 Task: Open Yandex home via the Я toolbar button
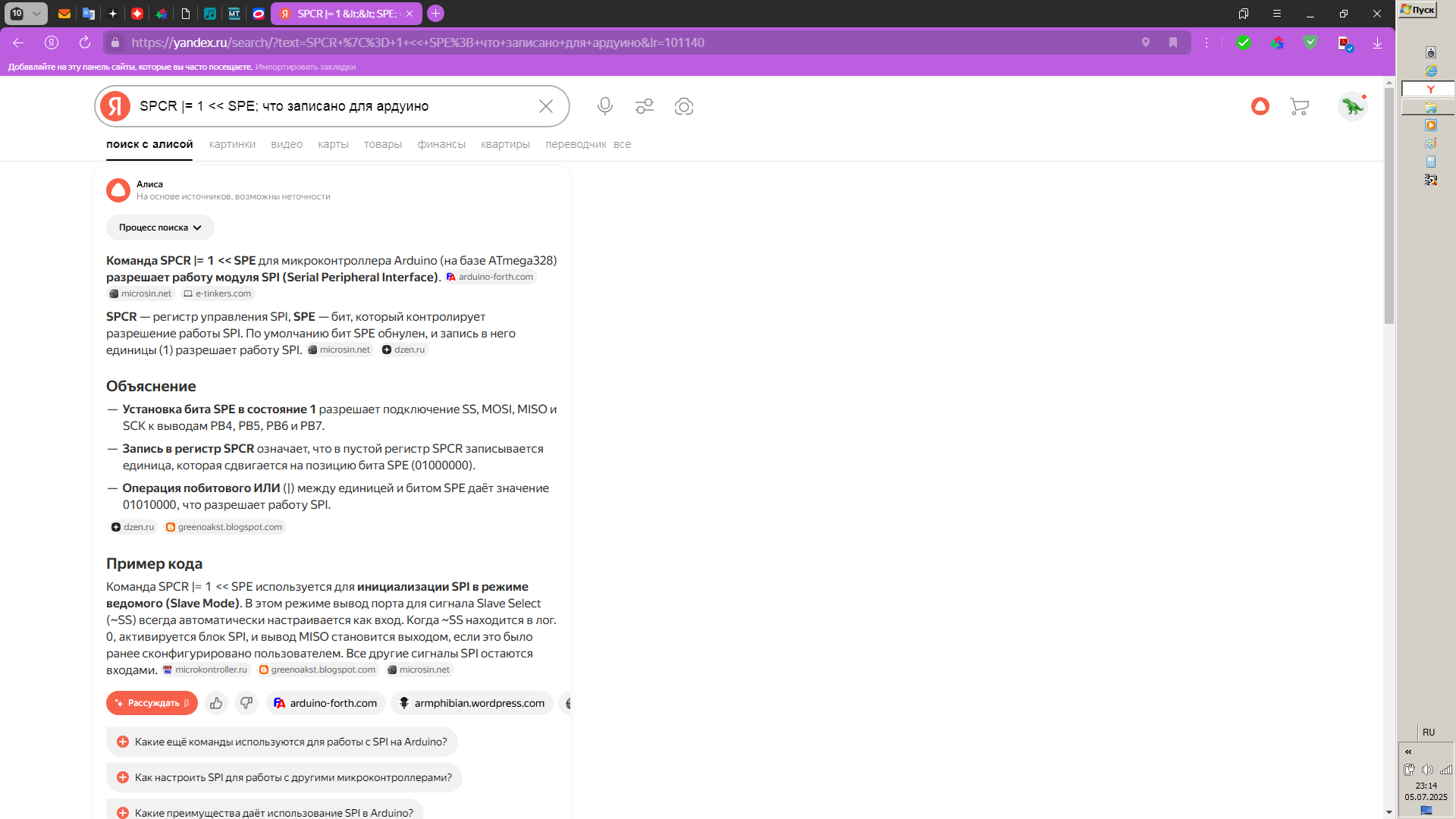52,42
